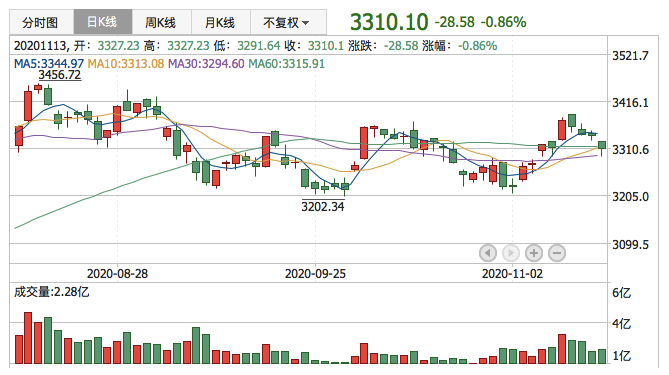Click the 2020-09-25 date axis label

tap(315, 273)
